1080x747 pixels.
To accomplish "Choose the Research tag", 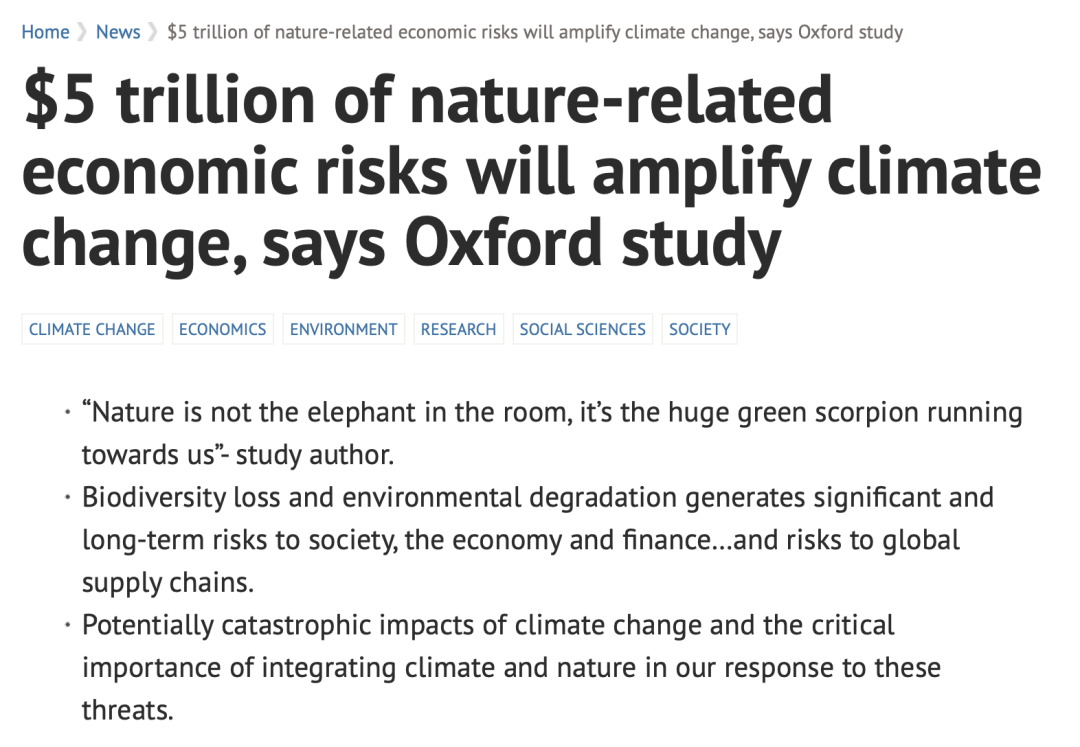I will pos(459,329).
